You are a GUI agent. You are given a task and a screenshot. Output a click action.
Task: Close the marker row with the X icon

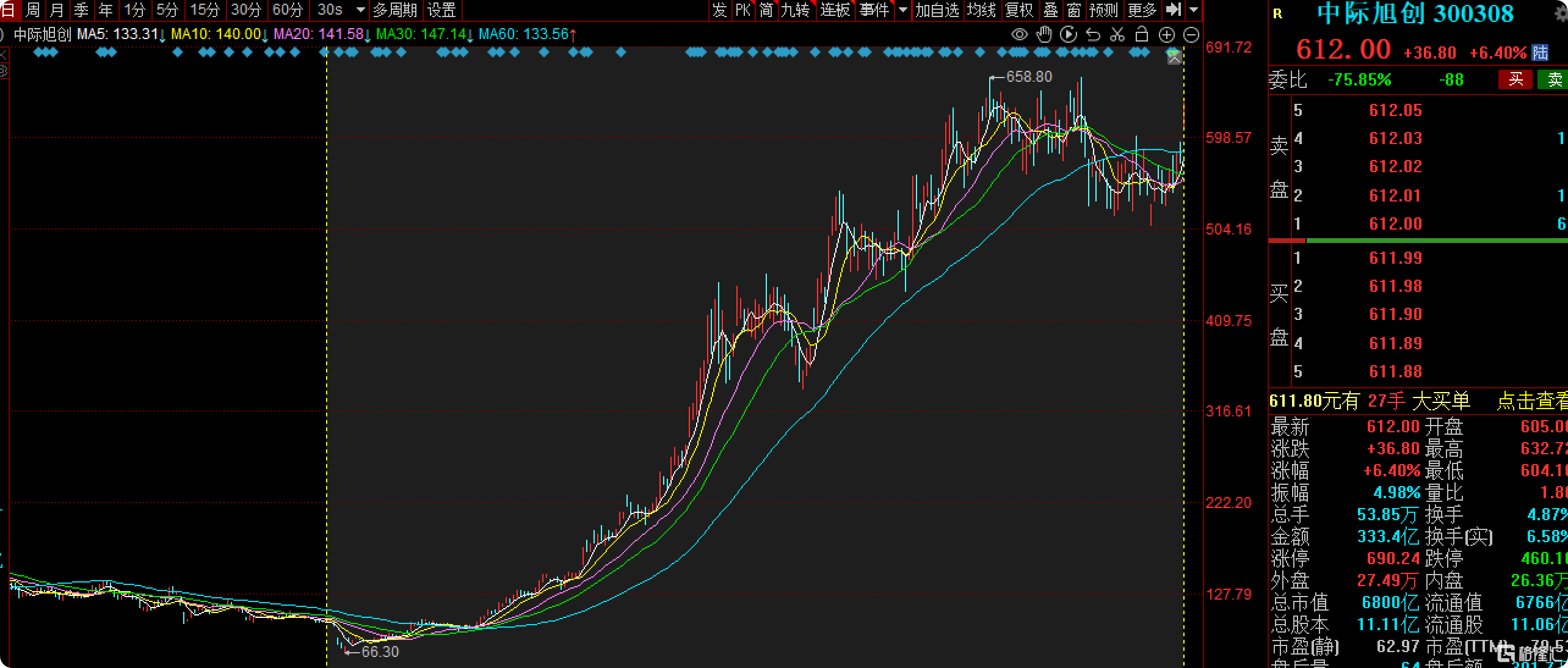point(1174,58)
